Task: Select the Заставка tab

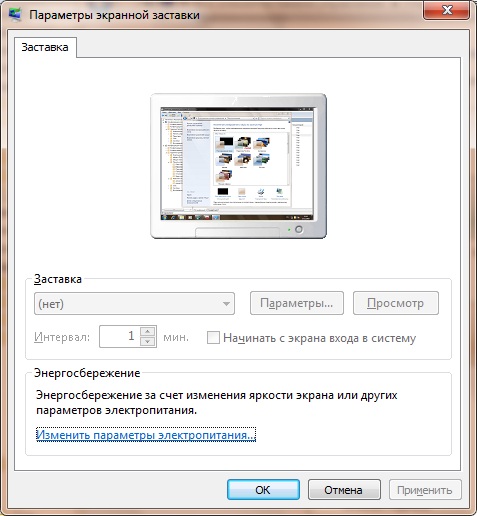Action: pos(45,47)
